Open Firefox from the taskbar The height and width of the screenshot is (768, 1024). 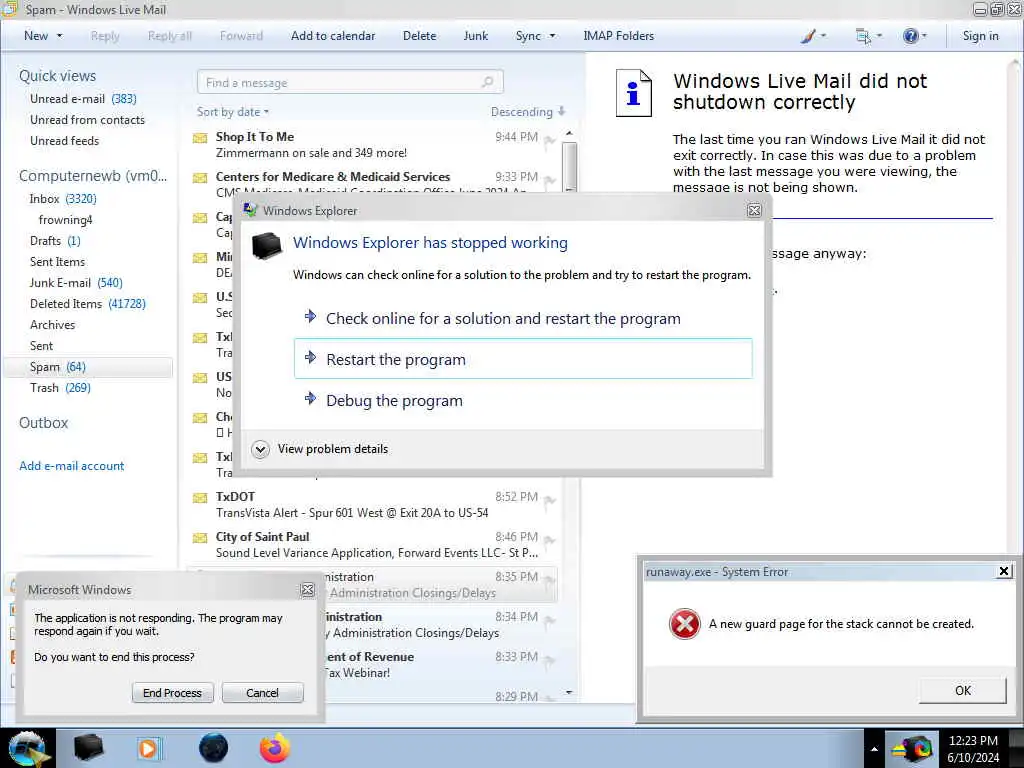(x=274, y=748)
